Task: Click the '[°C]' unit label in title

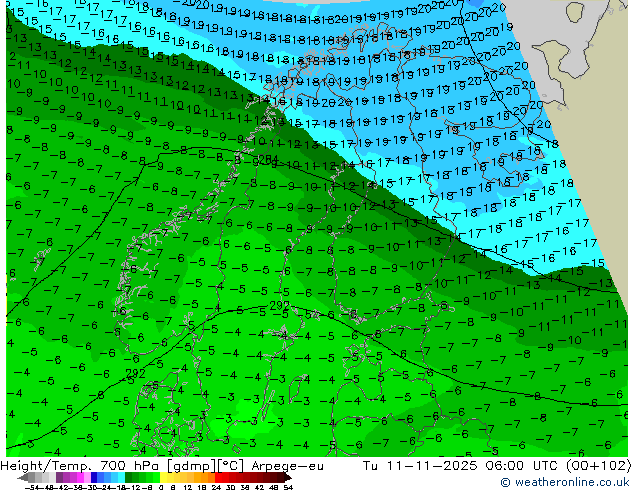Action: point(231,466)
